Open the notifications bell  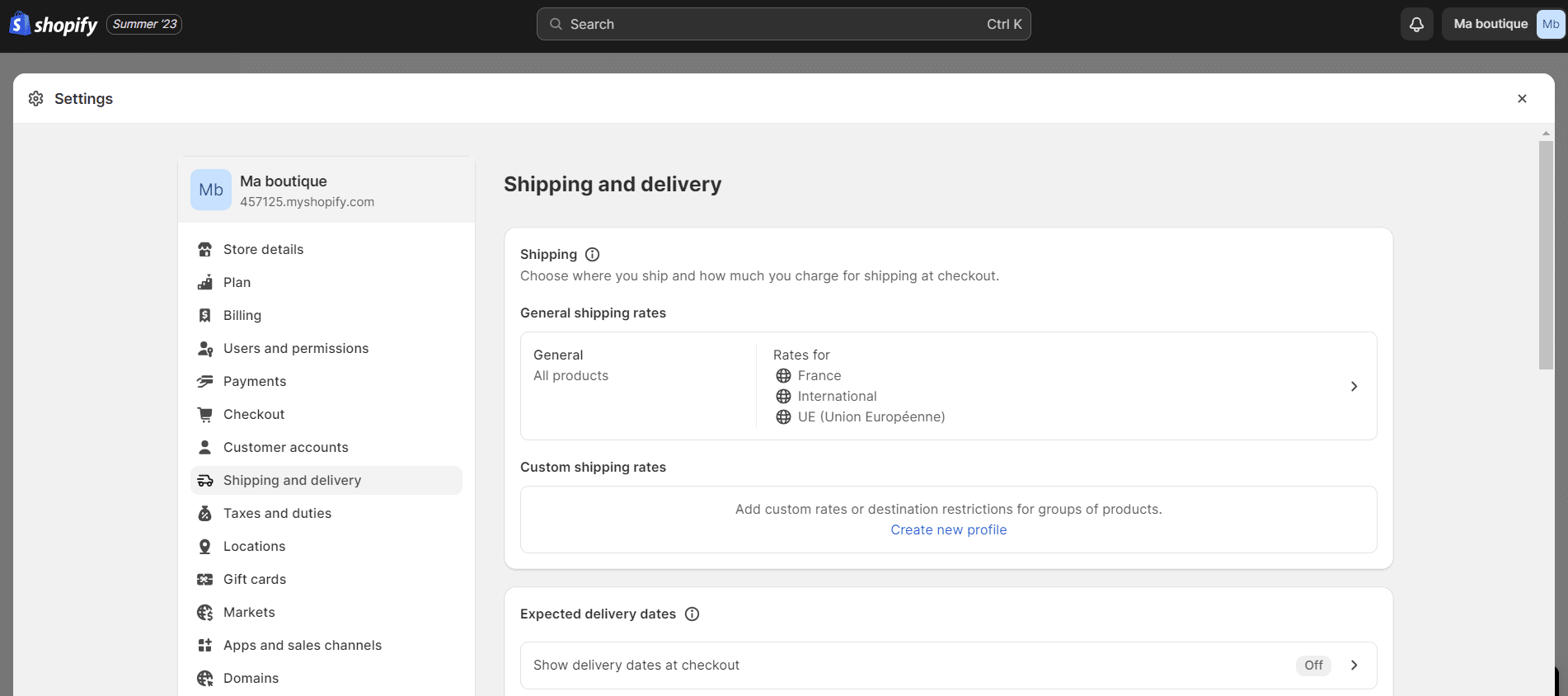[1416, 24]
